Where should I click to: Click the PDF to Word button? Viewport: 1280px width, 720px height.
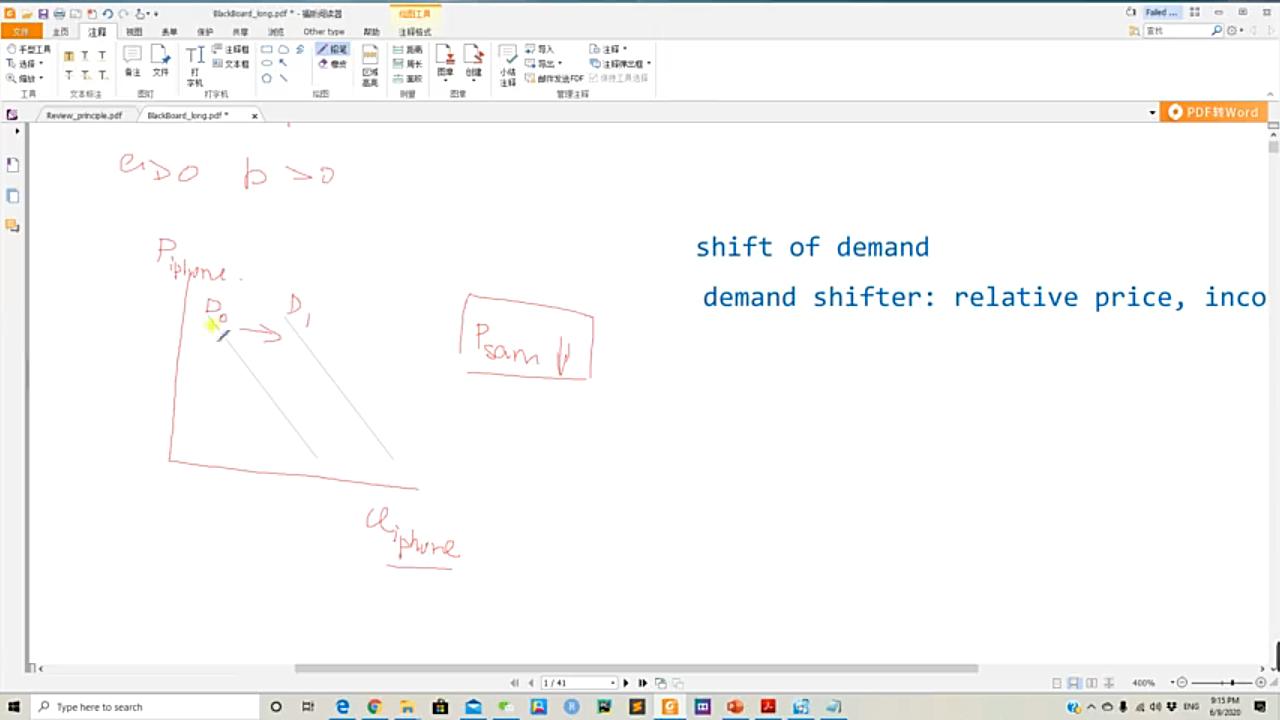pos(1214,113)
